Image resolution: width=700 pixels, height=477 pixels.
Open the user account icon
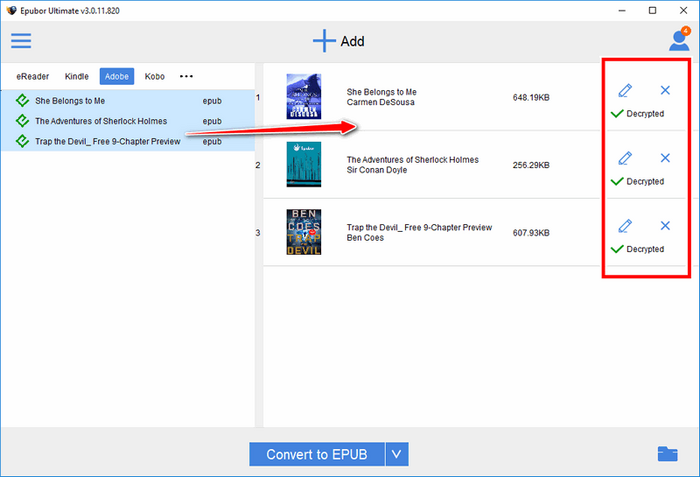[679, 40]
